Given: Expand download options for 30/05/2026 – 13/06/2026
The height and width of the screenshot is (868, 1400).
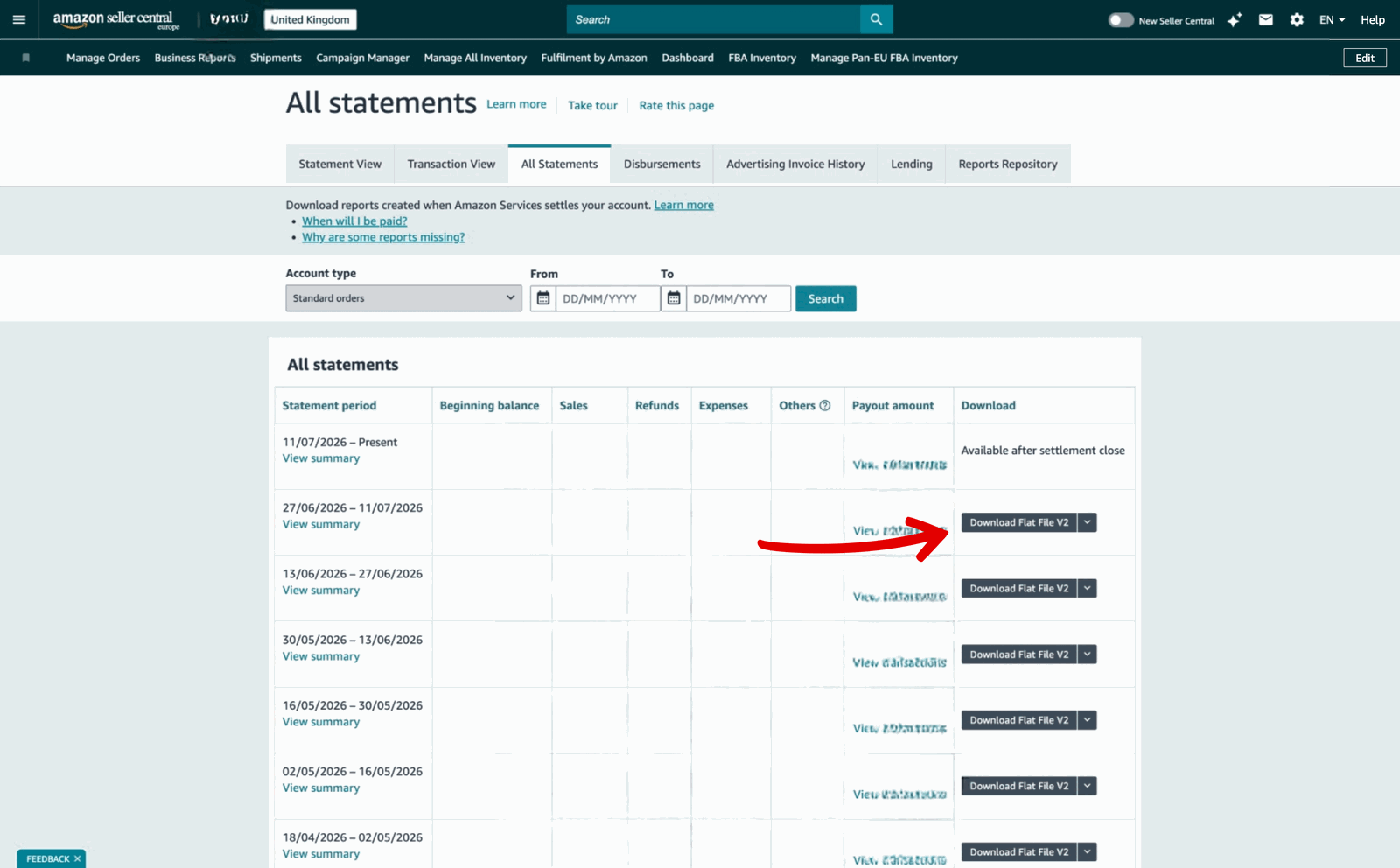Looking at the screenshot, I should click(1088, 654).
